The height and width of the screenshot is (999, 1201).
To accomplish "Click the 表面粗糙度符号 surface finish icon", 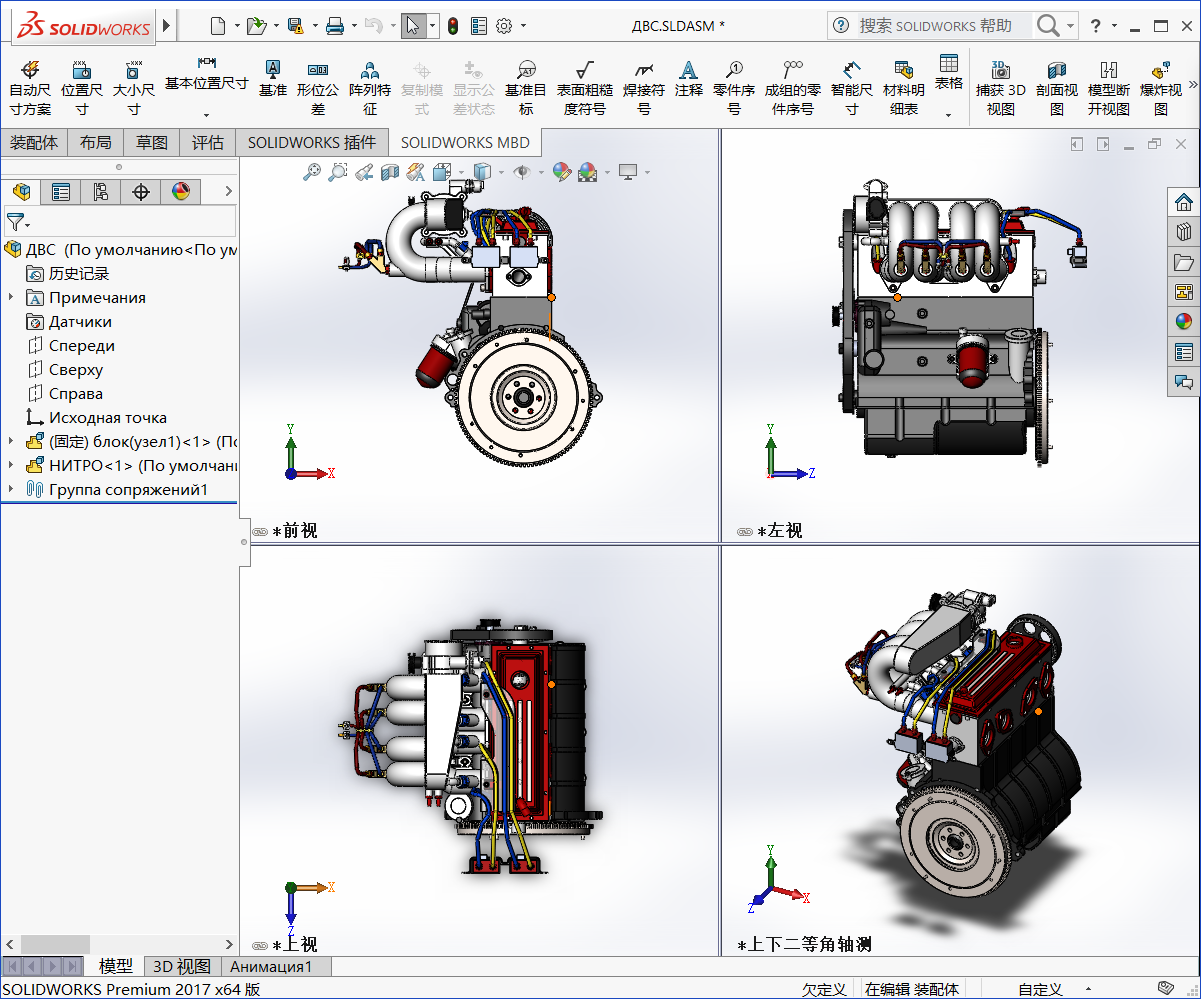I will [x=585, y=70].
